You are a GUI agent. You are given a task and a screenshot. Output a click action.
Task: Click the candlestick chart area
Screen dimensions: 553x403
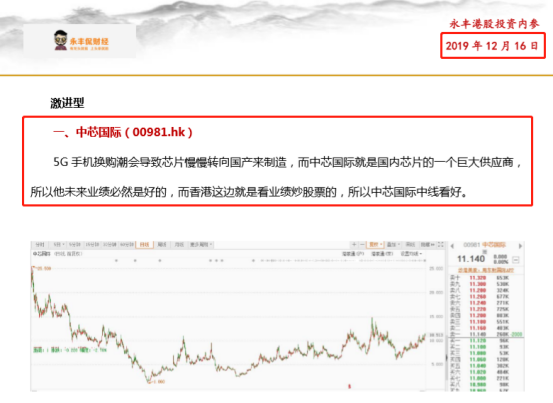pyautogui.click(x=229, y=326)
